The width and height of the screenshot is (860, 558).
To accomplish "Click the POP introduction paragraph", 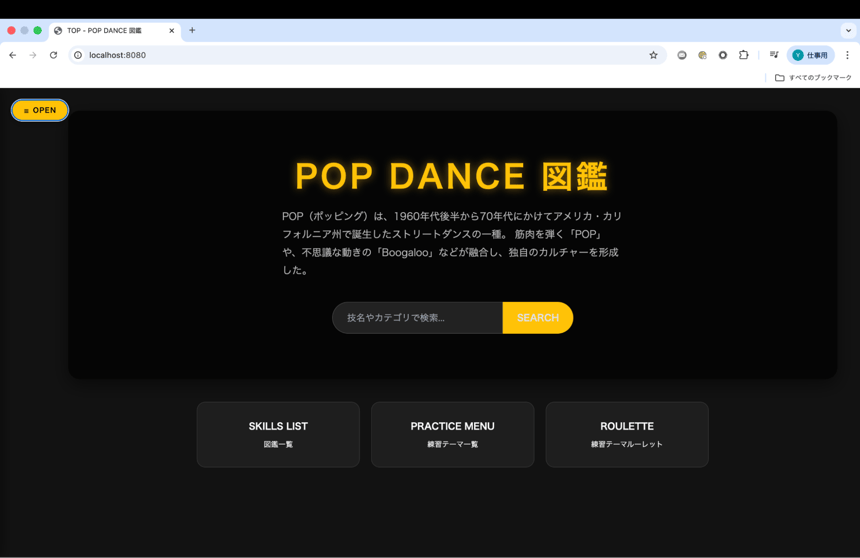I will click(x=452, y=243).
